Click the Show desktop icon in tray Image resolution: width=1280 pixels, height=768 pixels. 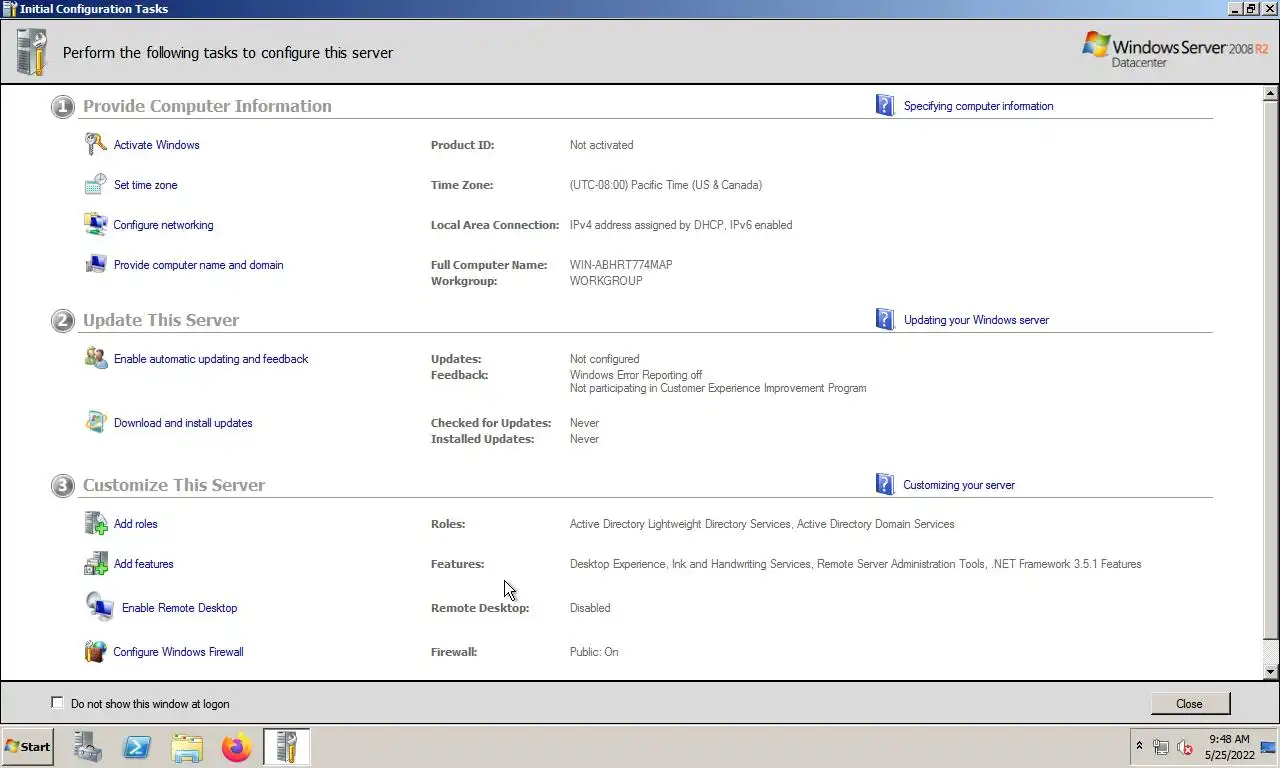click(1269, 747)
